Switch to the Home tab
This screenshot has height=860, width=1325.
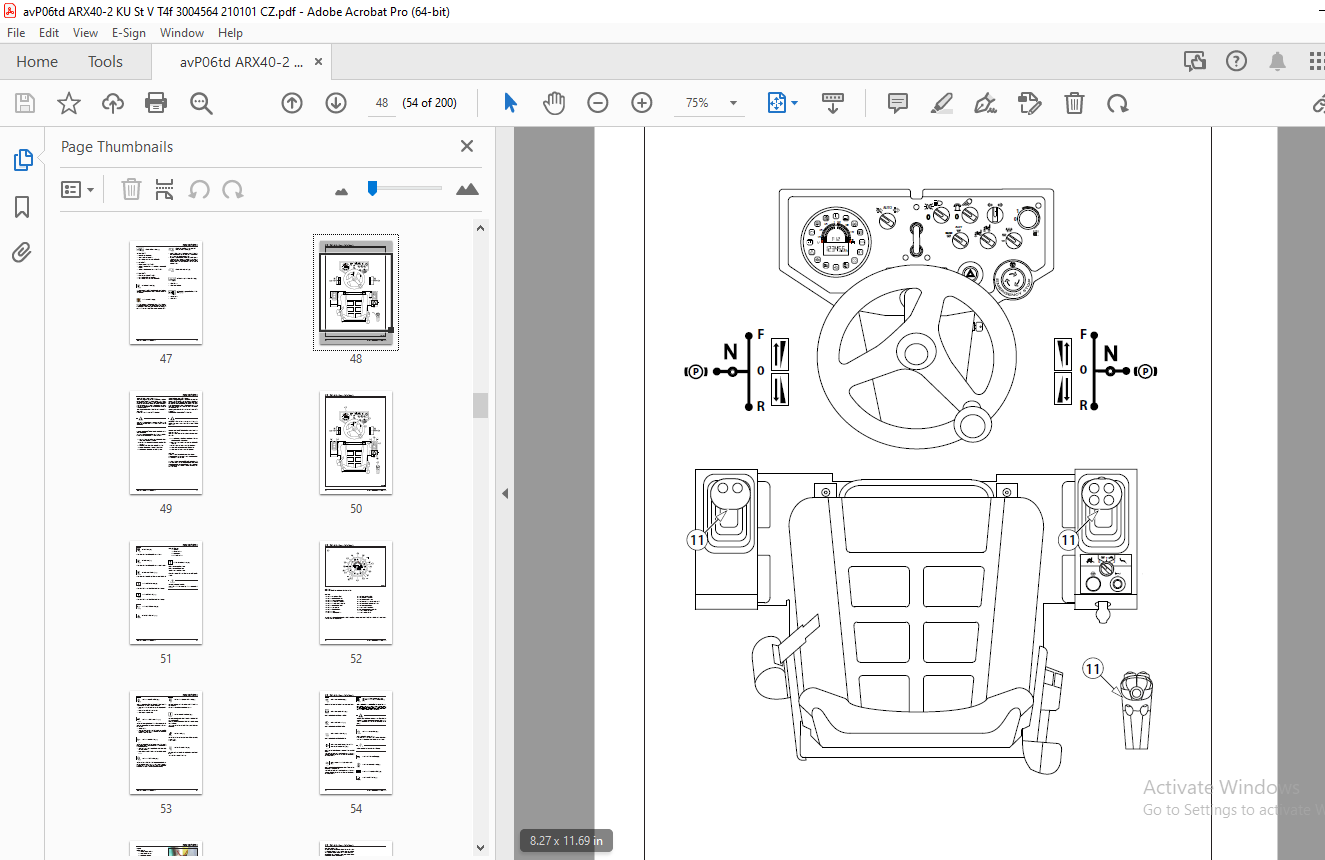point(37,61)
